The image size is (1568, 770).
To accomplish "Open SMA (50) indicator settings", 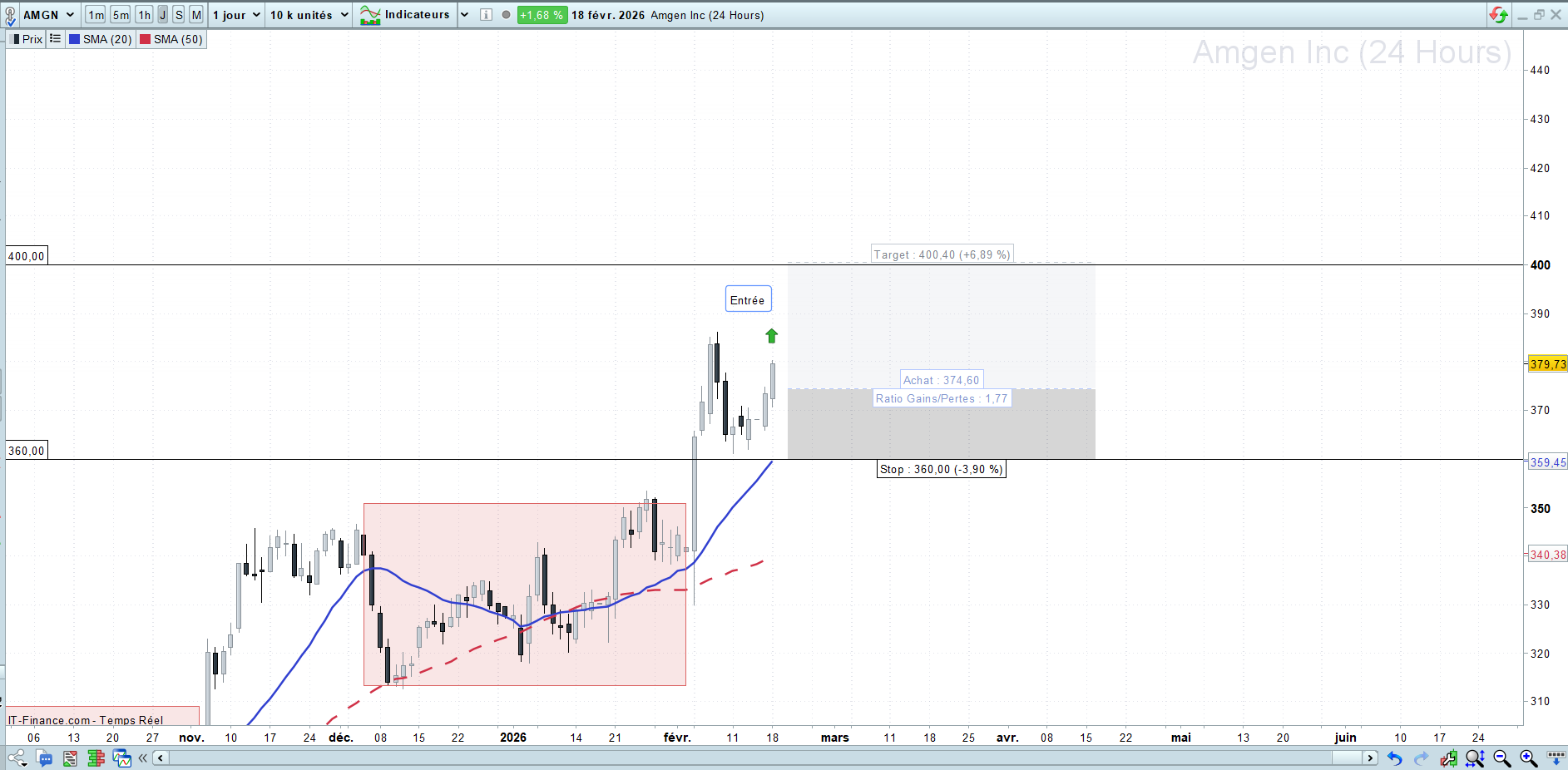I will [x=171, y=39].
